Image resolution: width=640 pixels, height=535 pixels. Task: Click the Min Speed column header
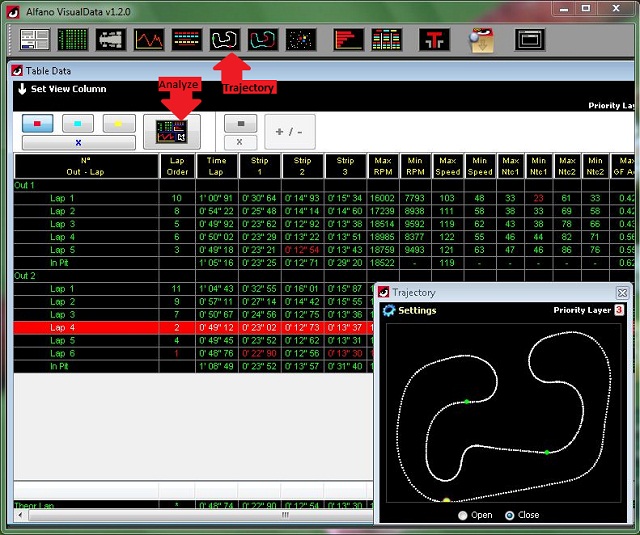[x=480, y=166]
